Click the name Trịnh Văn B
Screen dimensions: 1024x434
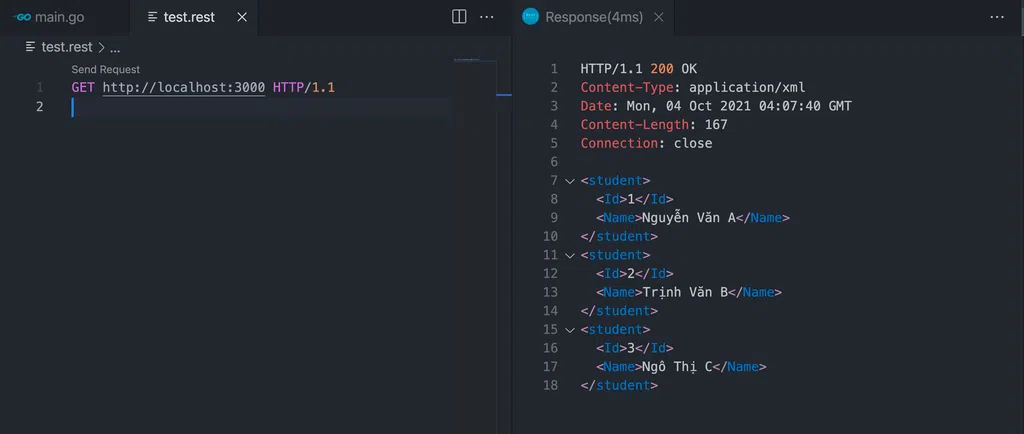pos(685,292)
